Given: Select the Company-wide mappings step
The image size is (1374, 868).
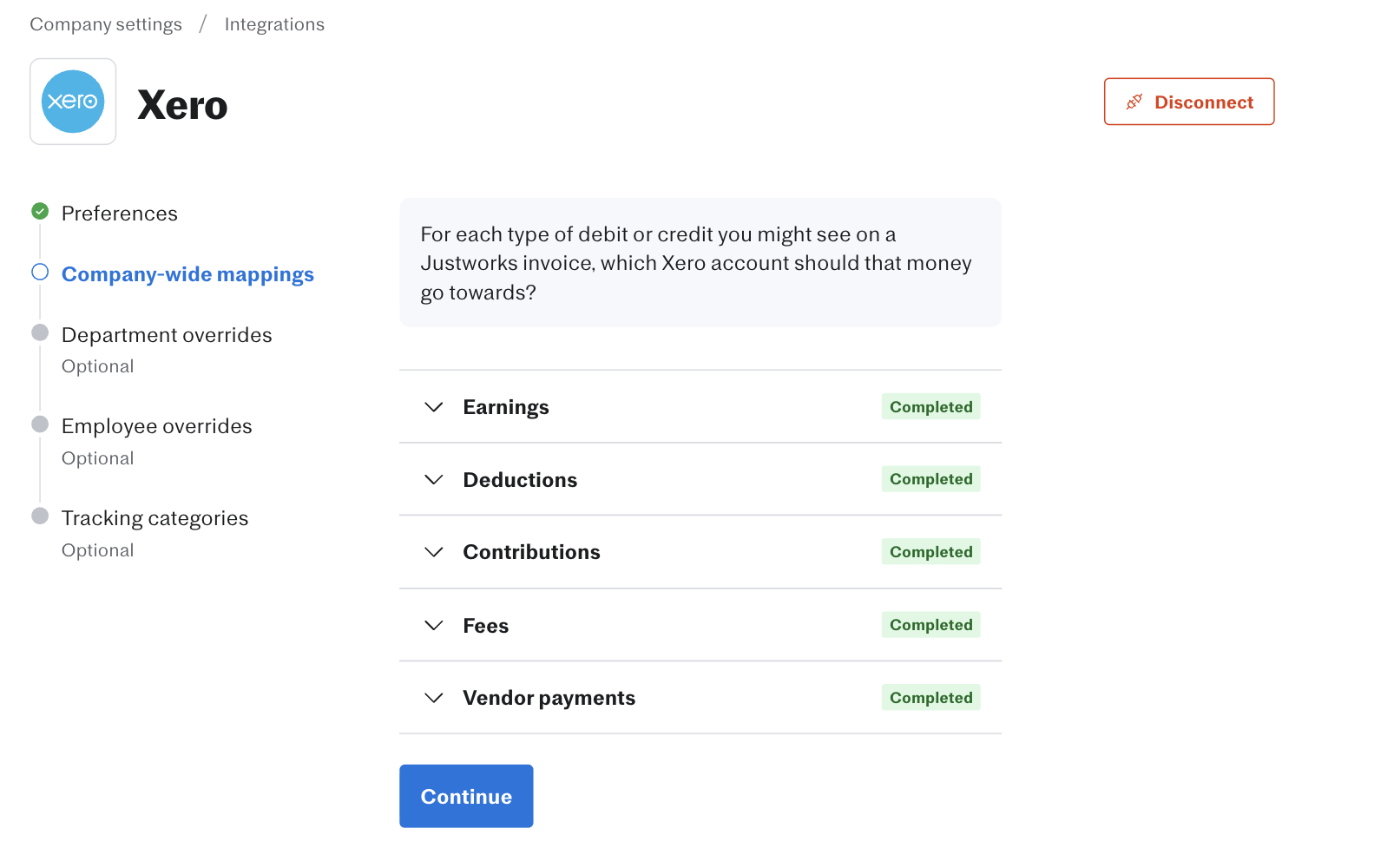Looking at the screenshot, I should tap(187, 274).
